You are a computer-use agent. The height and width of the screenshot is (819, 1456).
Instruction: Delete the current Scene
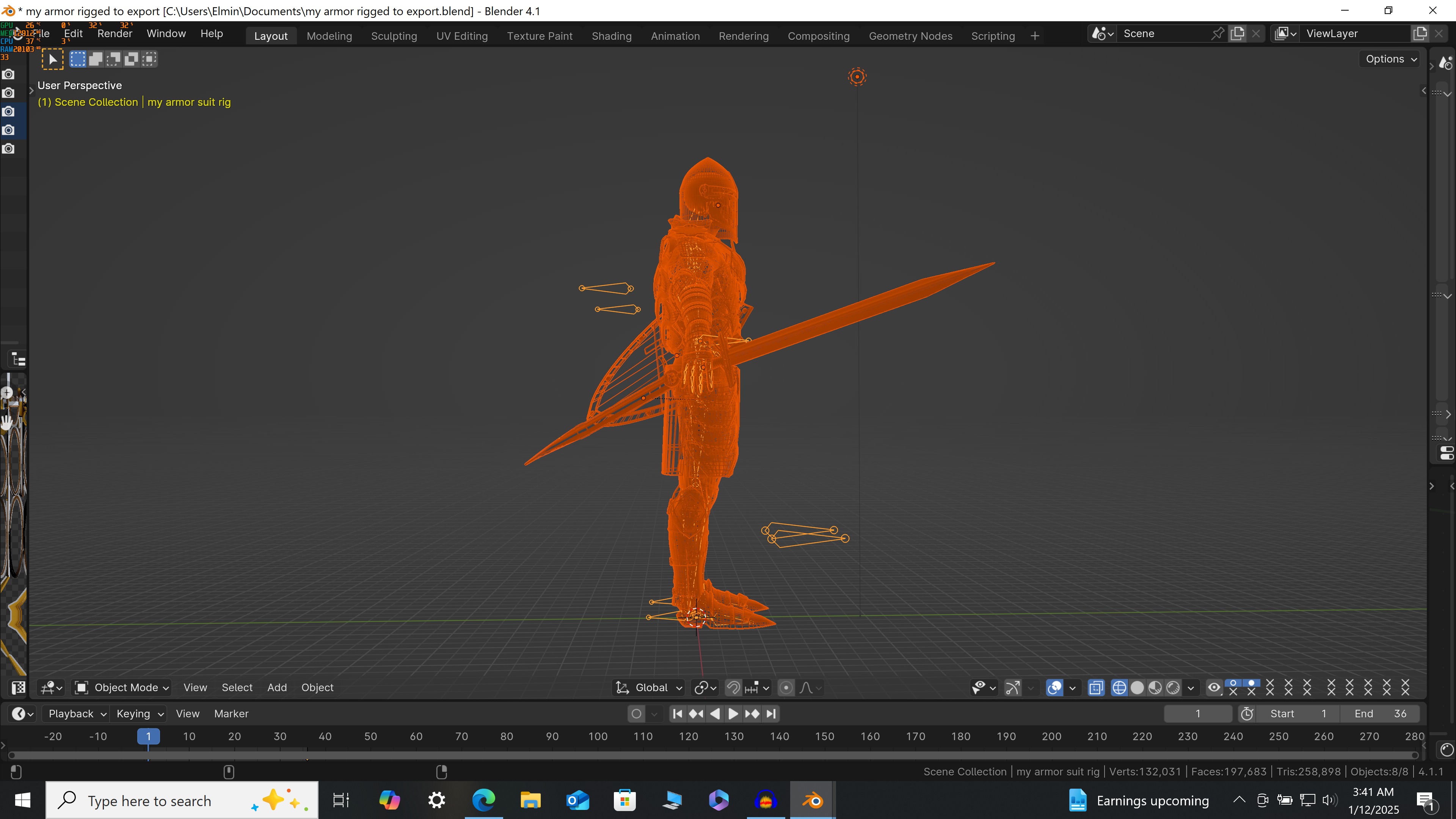(x=1256, y=33)
